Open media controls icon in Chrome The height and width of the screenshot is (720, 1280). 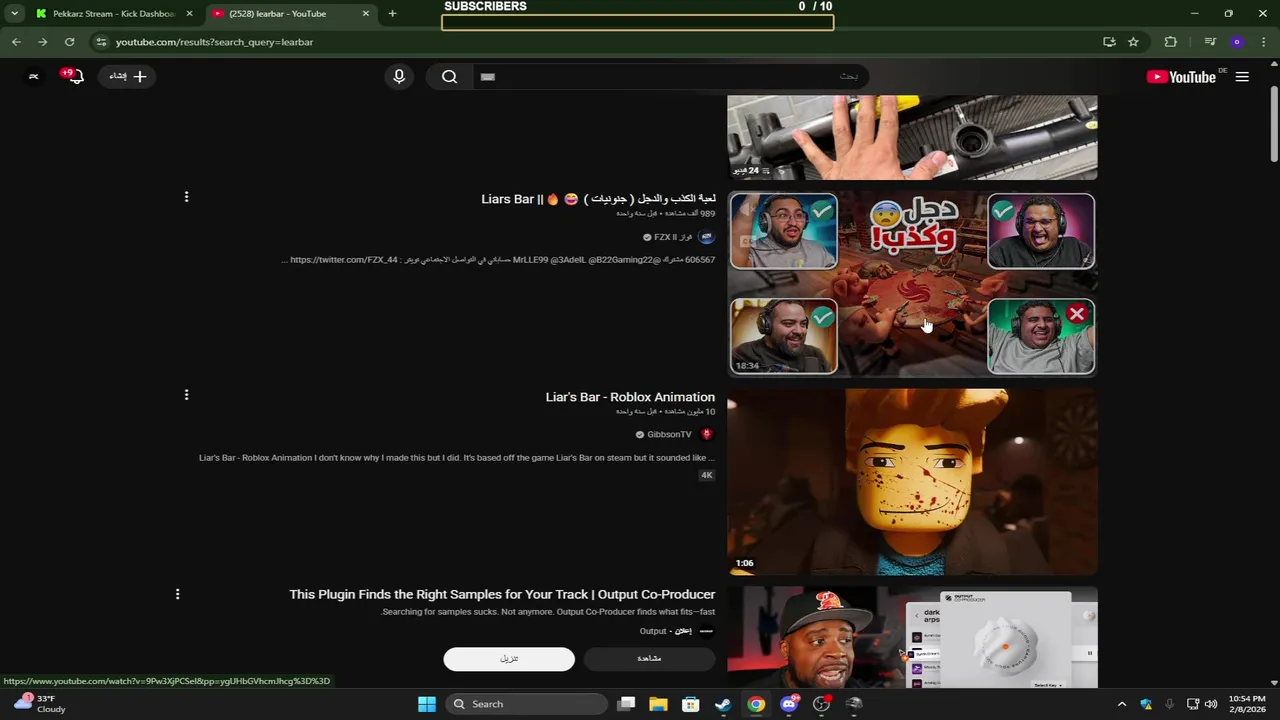[1210, 42]
